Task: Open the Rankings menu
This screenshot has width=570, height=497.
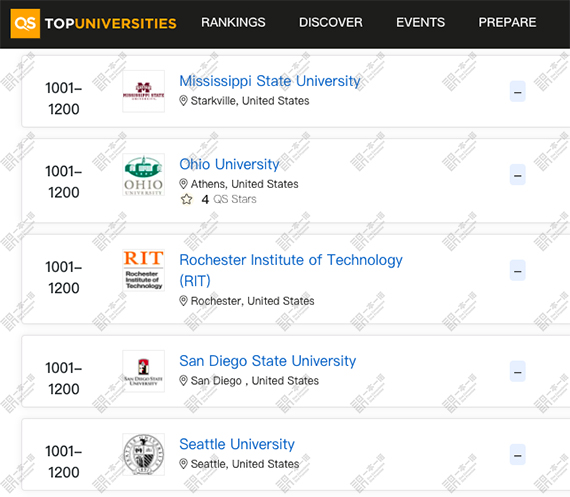Action: coord(233,23)
